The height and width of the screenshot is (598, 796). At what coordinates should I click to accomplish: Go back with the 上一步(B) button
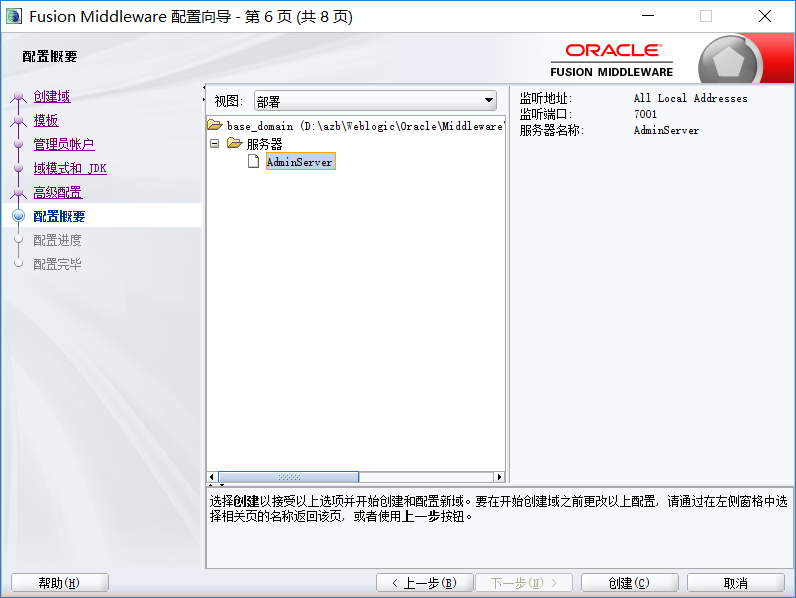click(424, 583)
